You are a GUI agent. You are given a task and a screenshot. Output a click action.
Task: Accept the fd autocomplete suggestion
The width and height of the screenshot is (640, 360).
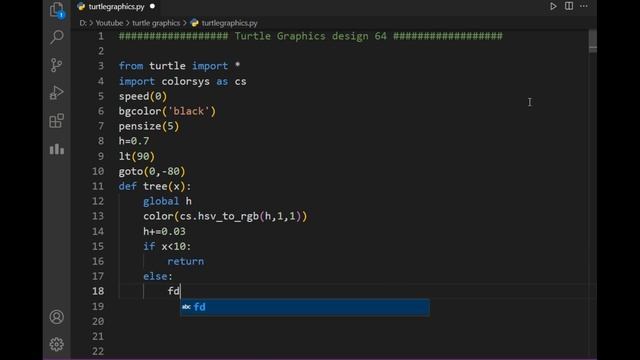point(304,307)
